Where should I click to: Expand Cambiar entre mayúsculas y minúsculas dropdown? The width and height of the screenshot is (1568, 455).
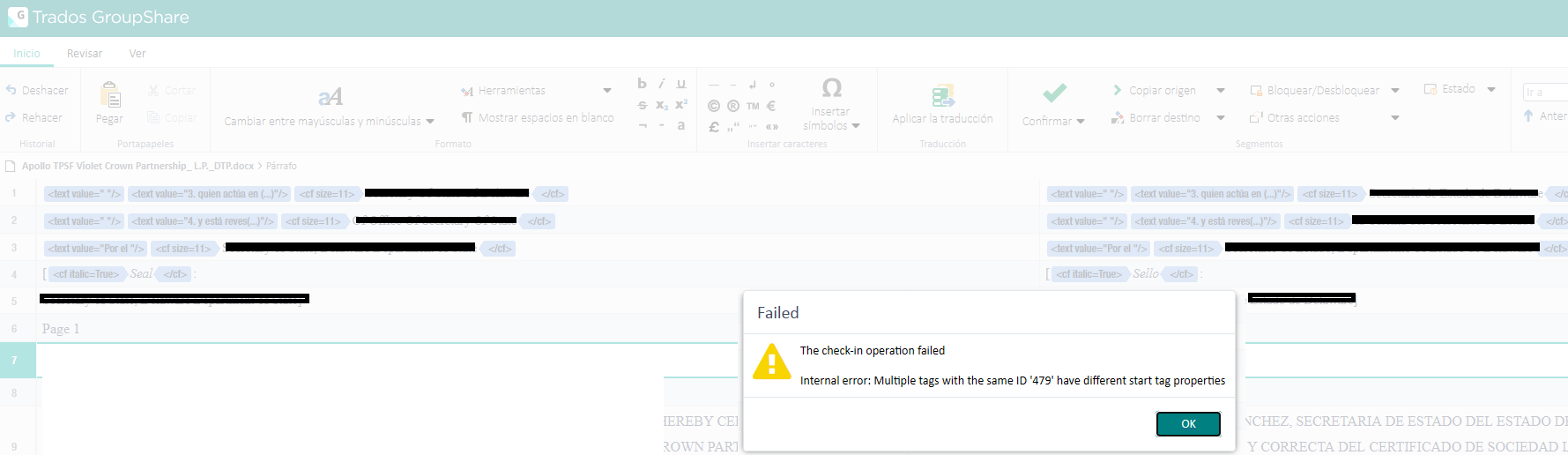430,122
